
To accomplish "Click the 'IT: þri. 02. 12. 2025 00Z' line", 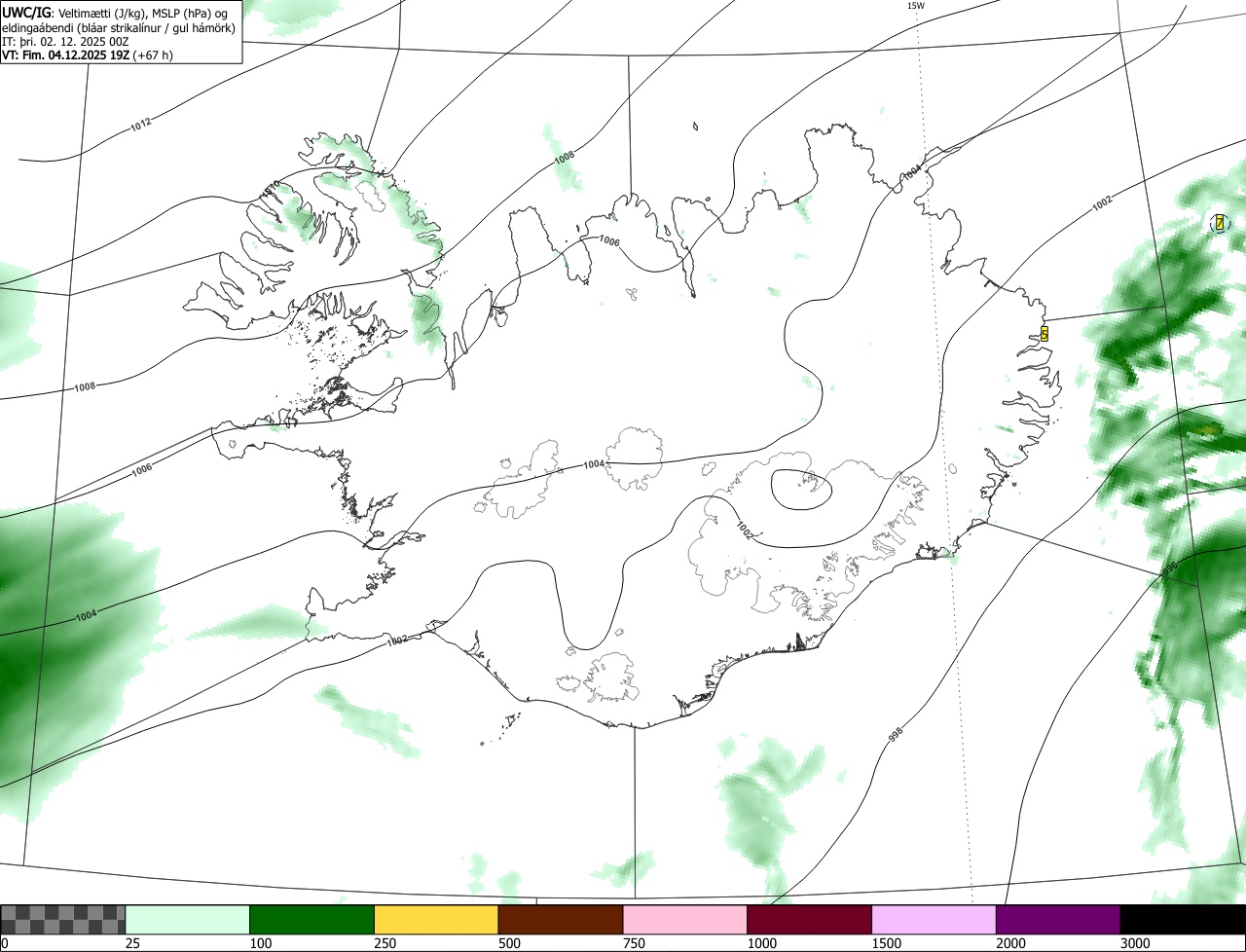I will [x=63, y=41].
